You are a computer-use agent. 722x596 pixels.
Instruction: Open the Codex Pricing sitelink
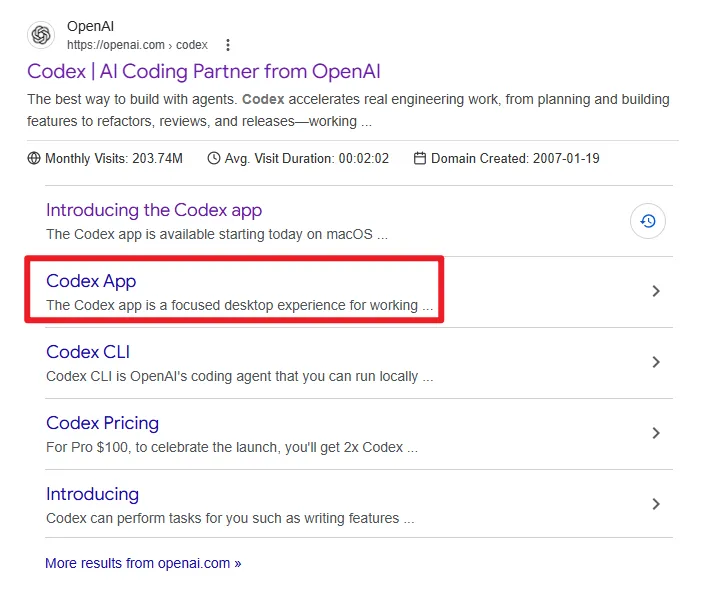102,423
